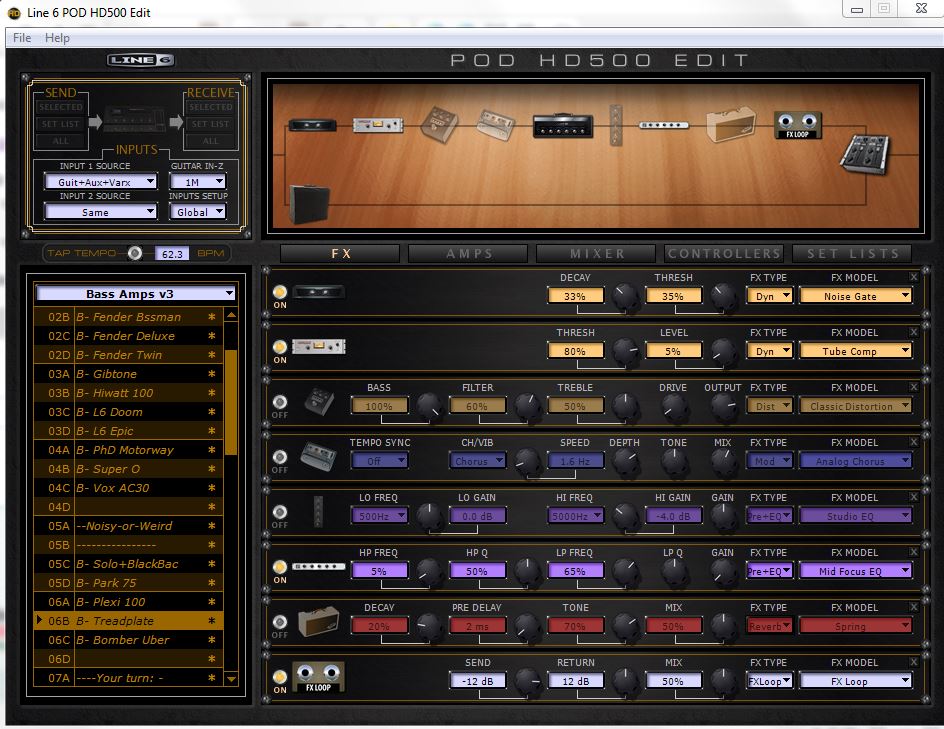Turn on the Spring reverb effect
This screenshot has width=944, height=729.
tap(280, 621)
